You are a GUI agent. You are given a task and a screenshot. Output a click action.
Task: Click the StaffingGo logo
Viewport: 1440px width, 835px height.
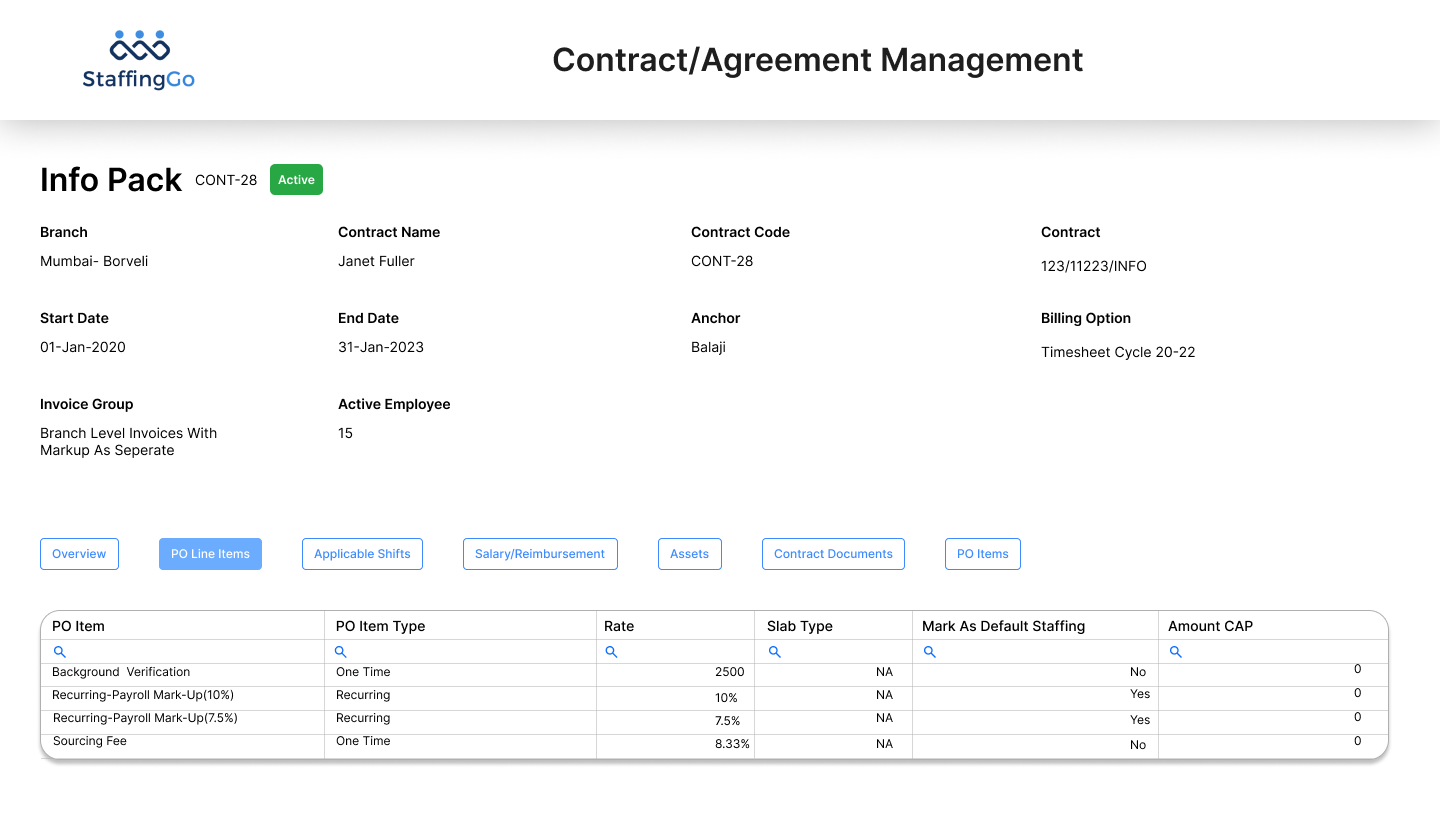(139, 60)
